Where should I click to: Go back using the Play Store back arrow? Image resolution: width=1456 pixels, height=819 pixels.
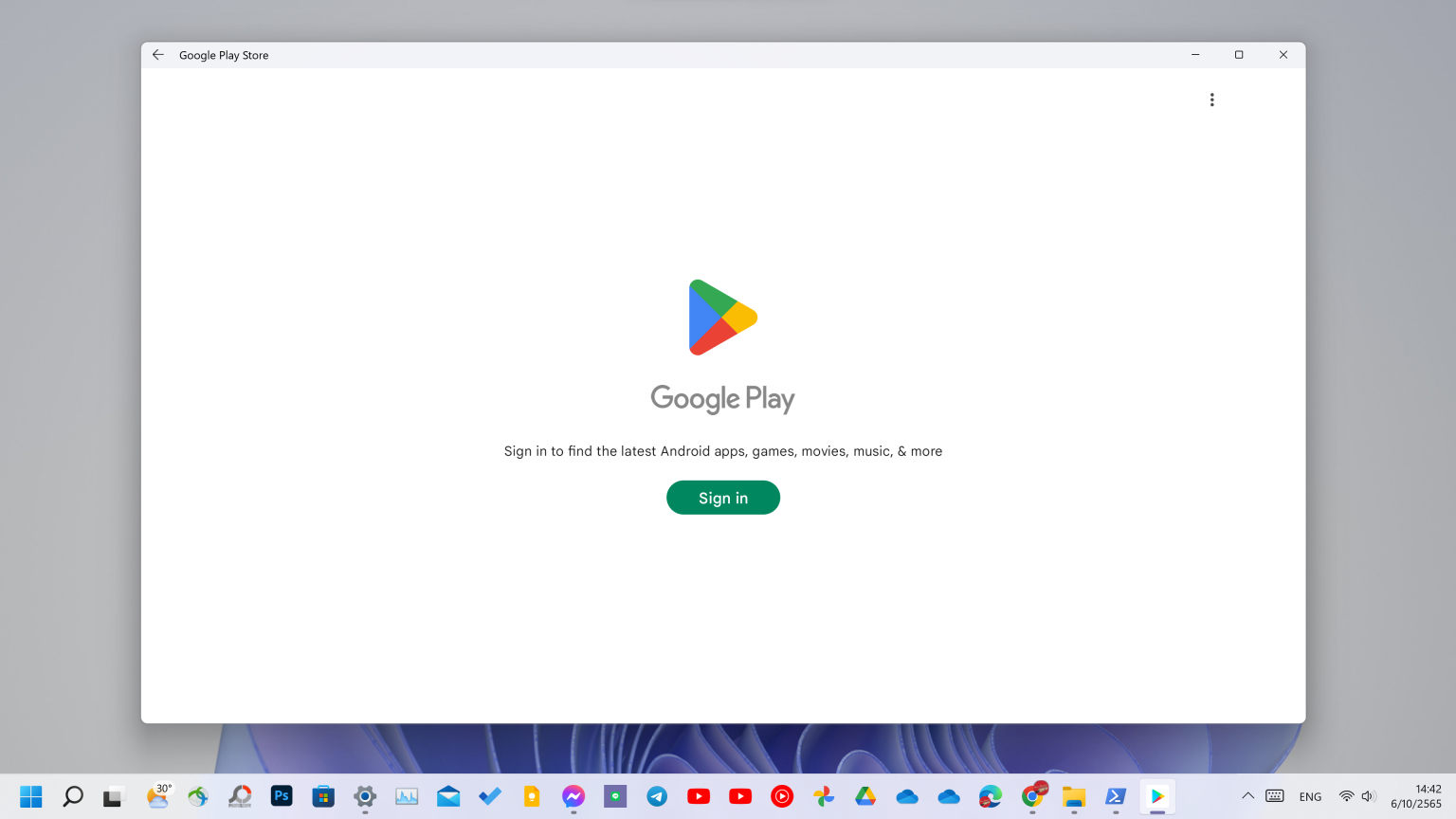(x=157, y=54)
